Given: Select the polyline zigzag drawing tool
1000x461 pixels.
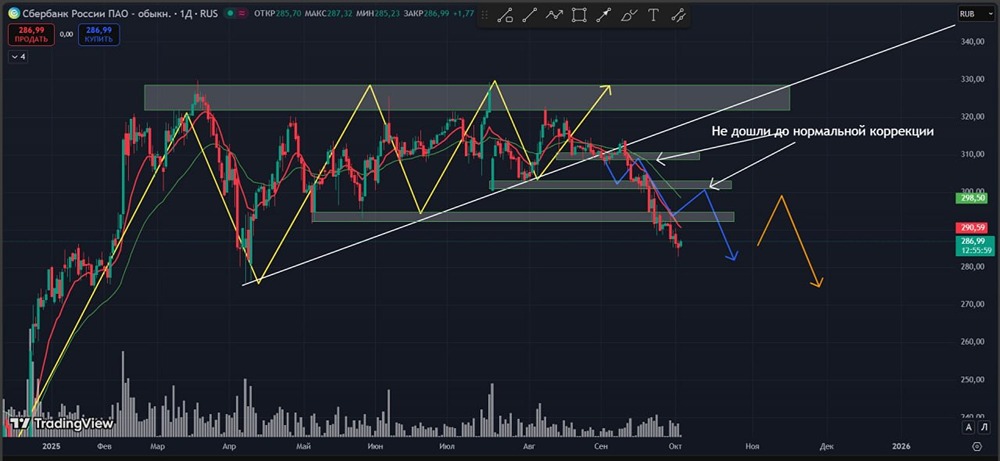Looking at the screenshot, I should pyautogui.click(x=554, y=15).
